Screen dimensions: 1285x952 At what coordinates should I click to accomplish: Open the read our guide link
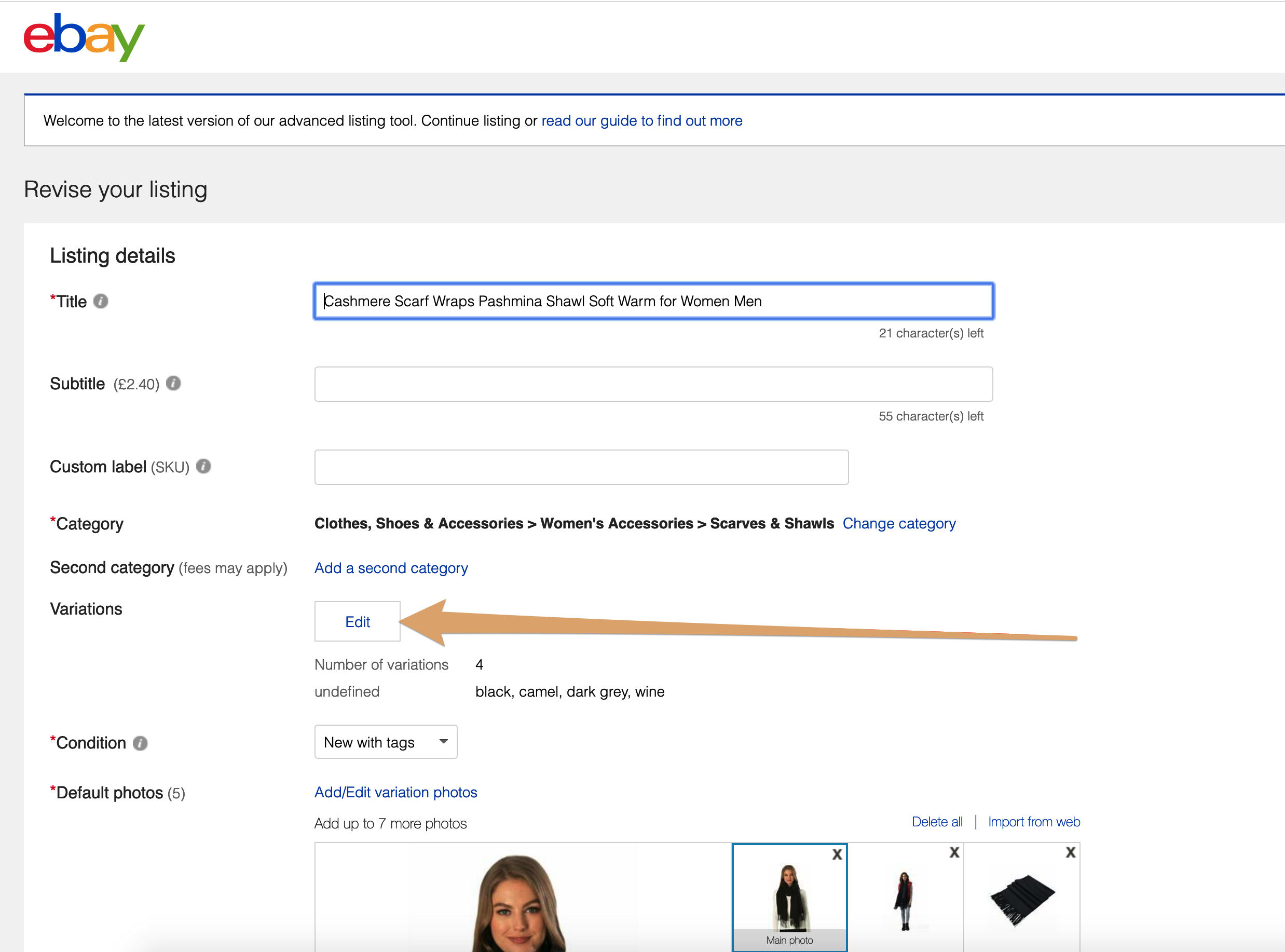642,120
